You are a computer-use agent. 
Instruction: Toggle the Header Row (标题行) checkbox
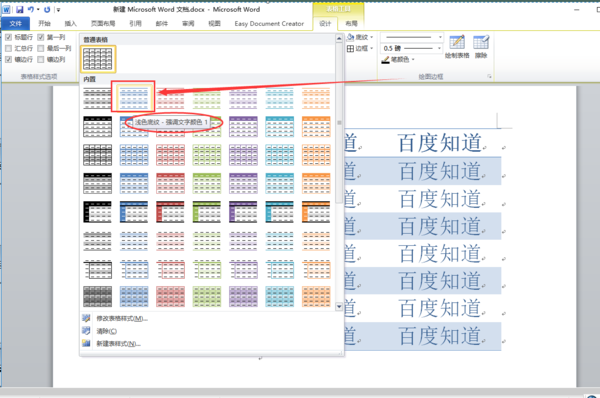pos(8,37)
